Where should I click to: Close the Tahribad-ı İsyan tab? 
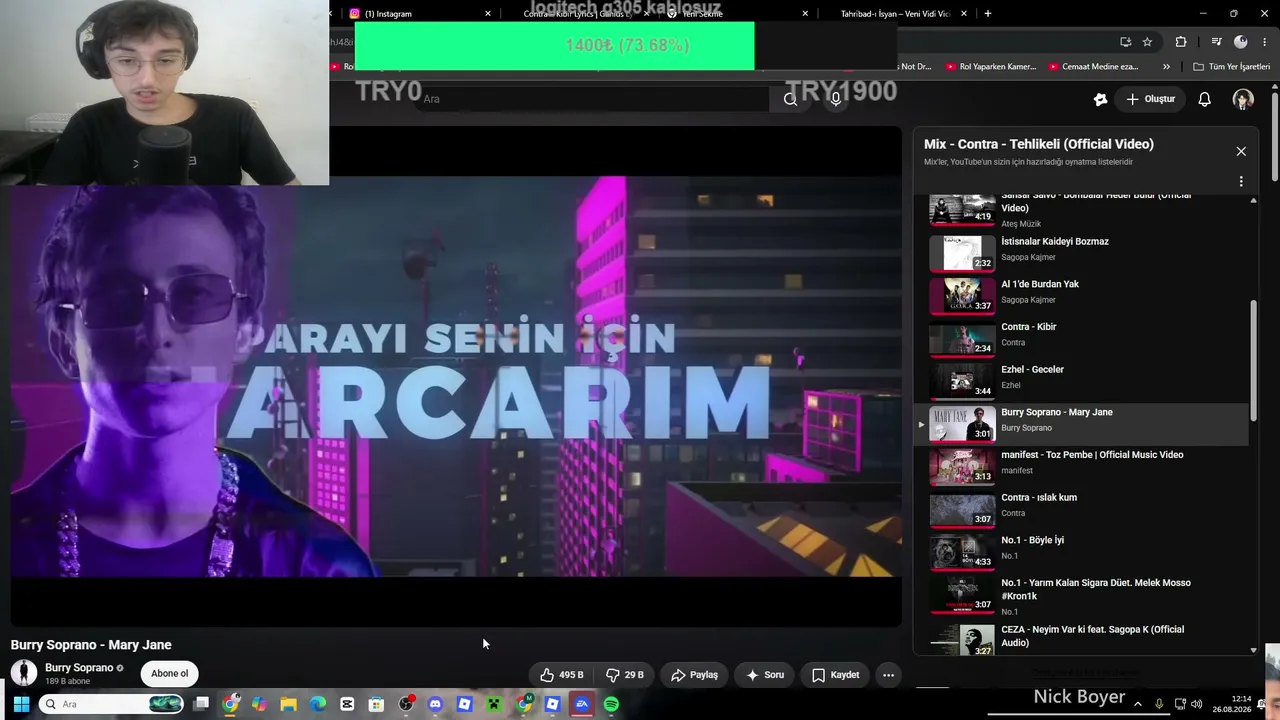click(964, 14)
